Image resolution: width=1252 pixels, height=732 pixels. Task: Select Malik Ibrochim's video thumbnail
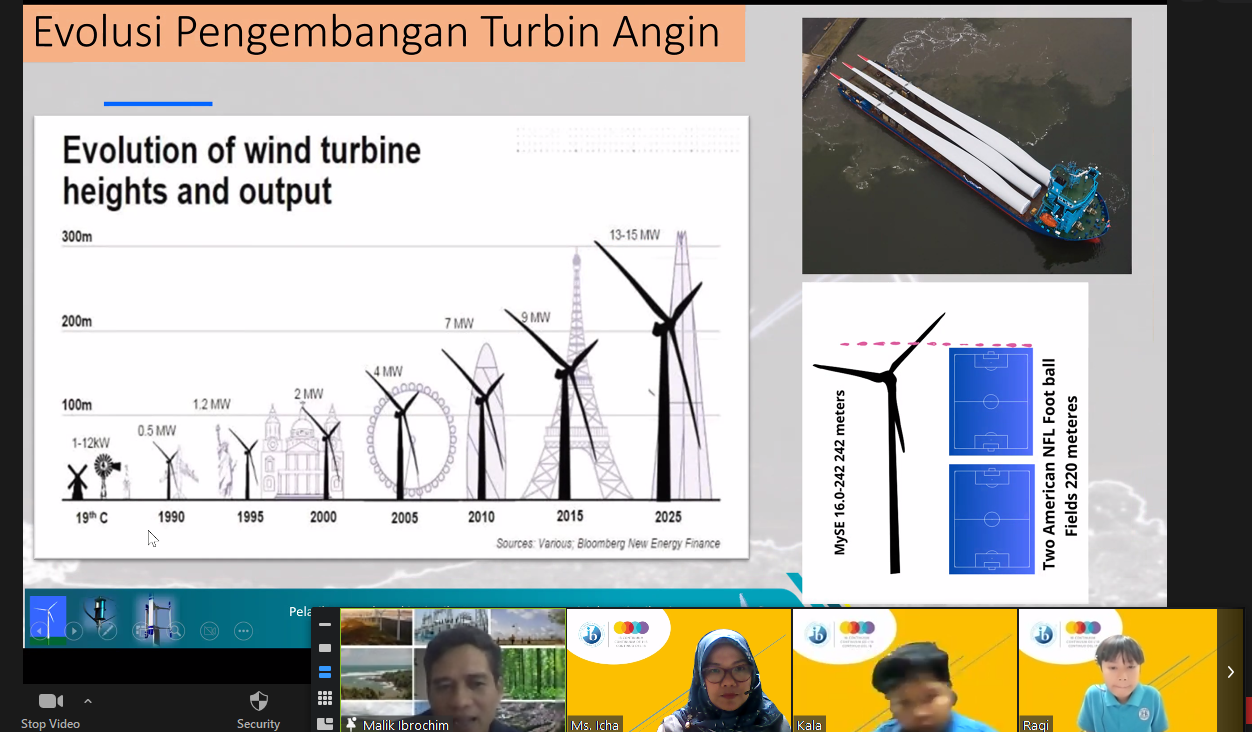coord(453,670)
